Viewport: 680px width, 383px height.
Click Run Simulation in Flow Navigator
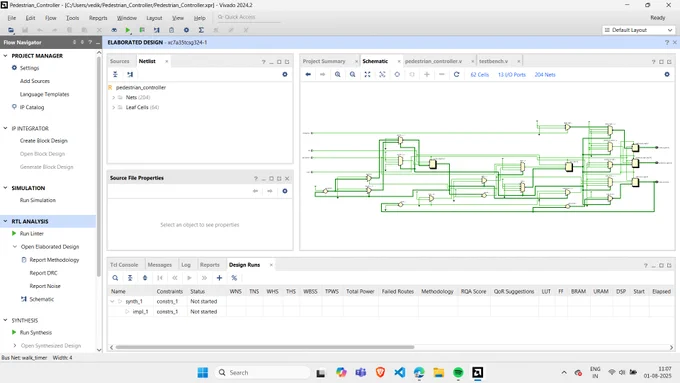(x=38, y=200)
